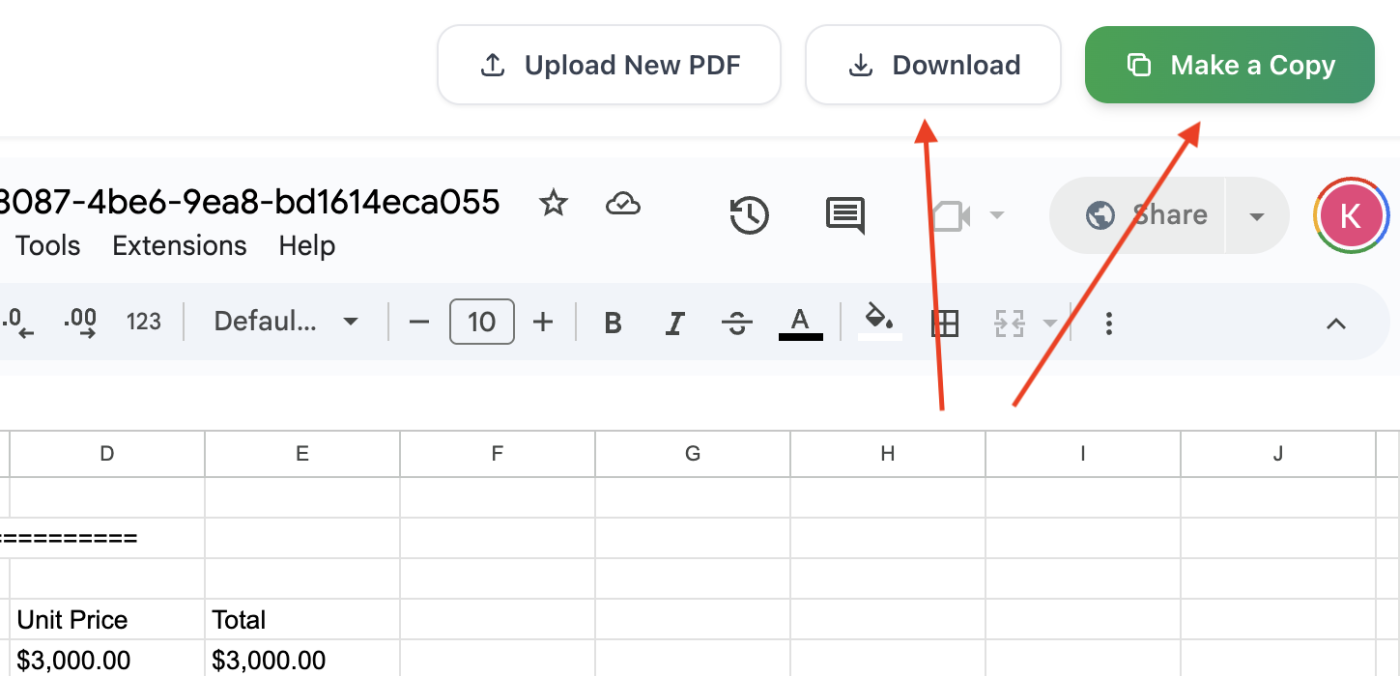Viewport: 1400px width, 676px height.
Task: Toggle bold formatting
Action: (x=613, y=322)
